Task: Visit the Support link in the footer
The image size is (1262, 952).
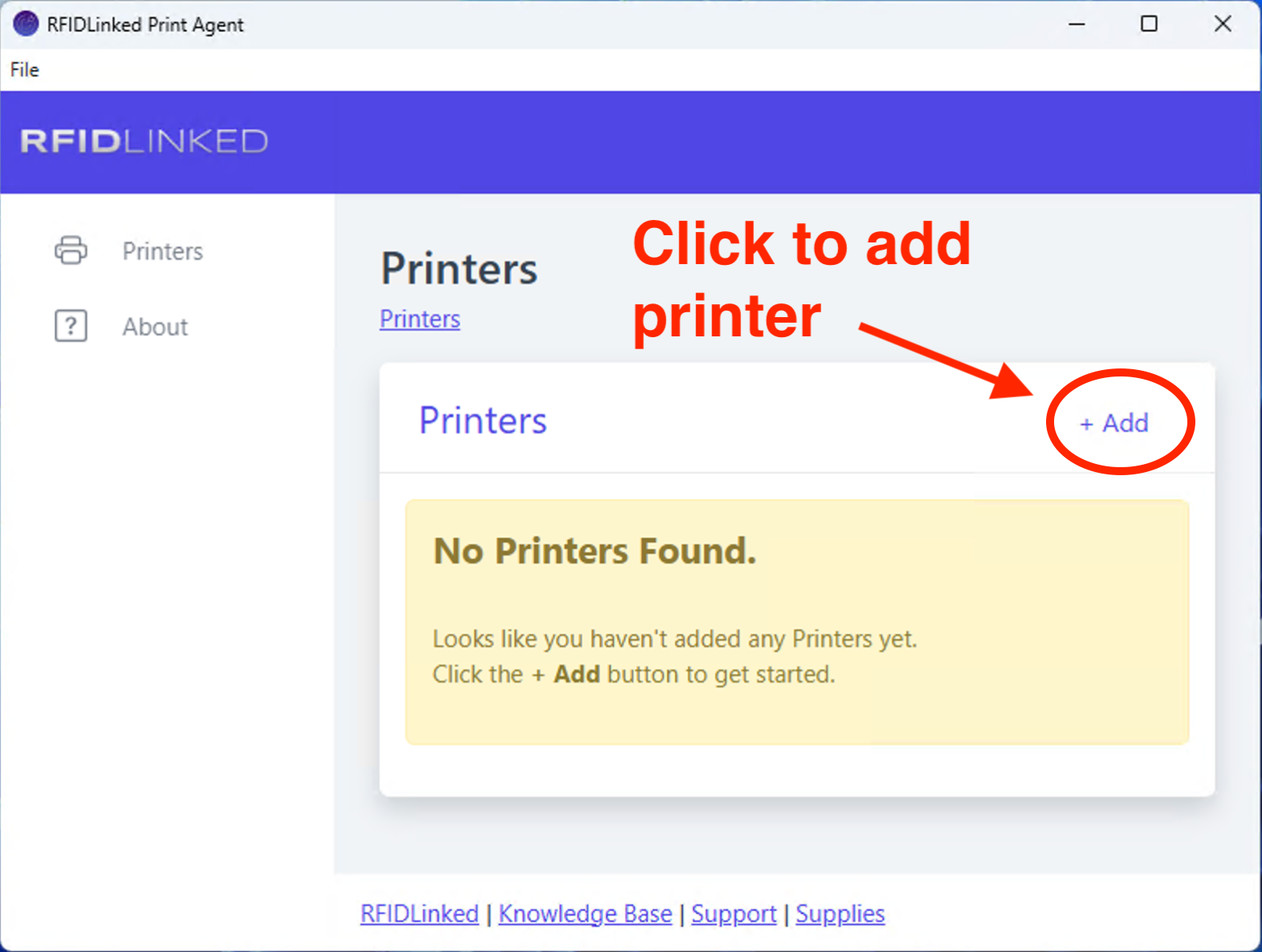Action: click(x=734, y=913)
